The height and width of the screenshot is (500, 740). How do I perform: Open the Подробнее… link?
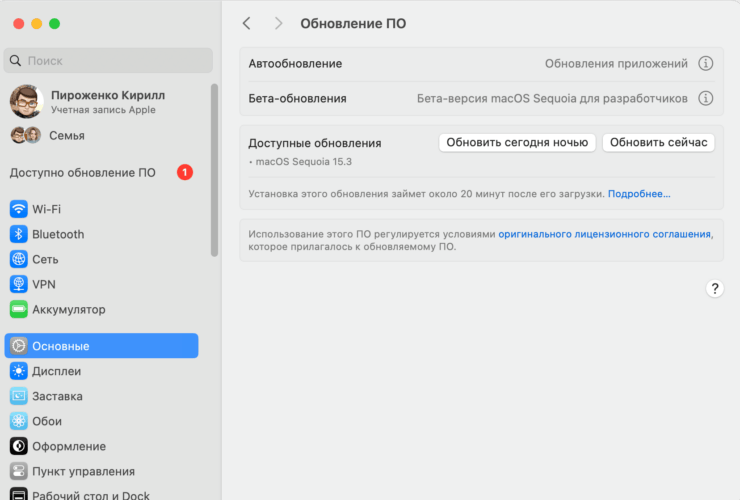click(x=639, y=194)
